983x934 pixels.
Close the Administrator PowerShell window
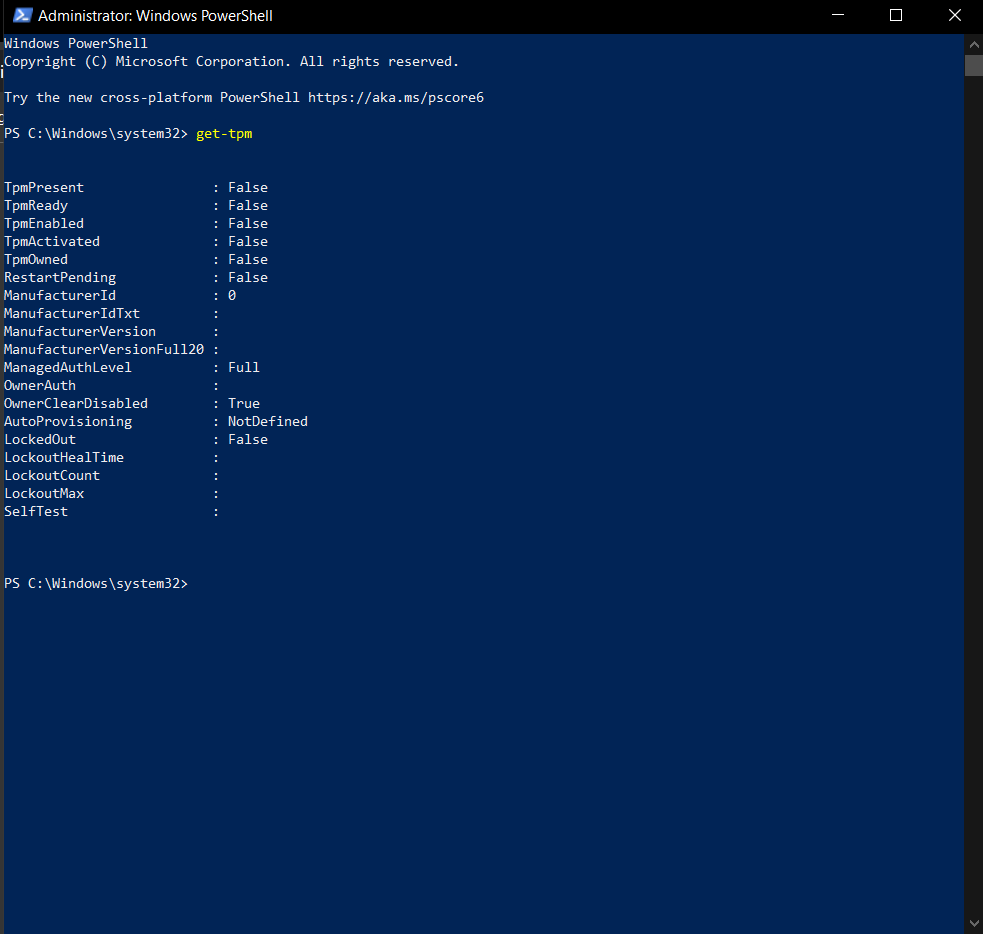[x=954, y=15]
